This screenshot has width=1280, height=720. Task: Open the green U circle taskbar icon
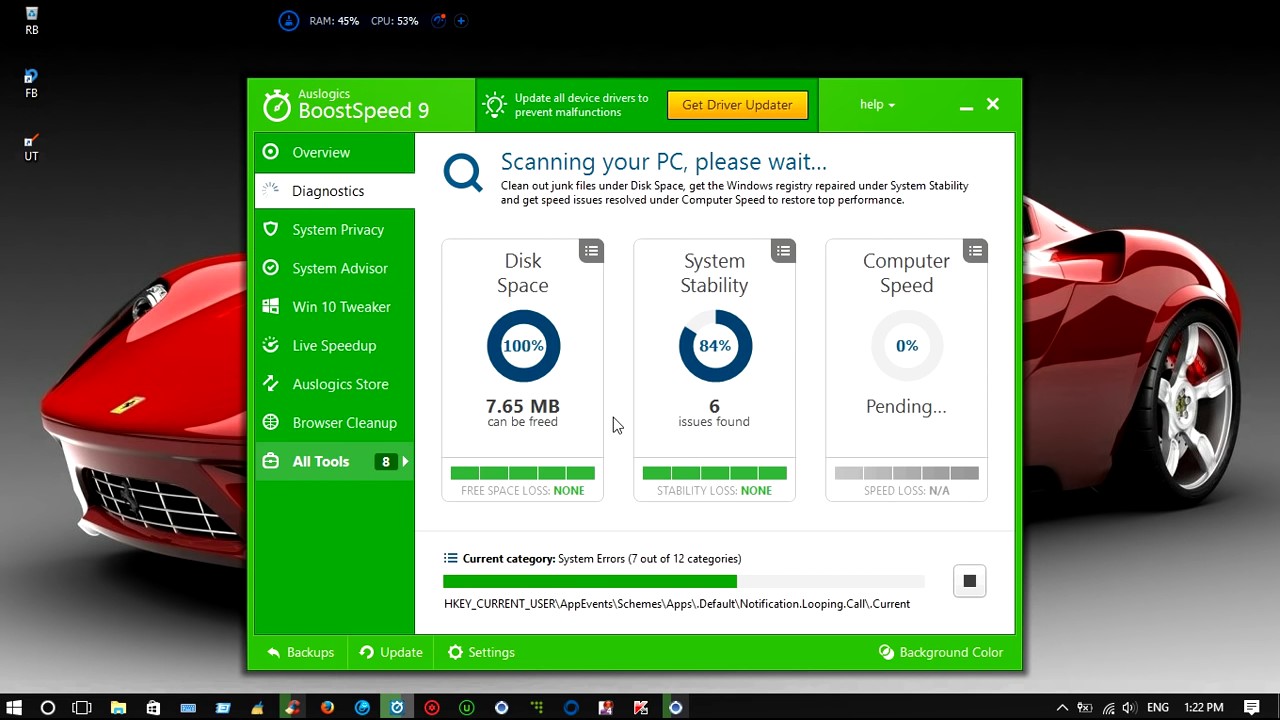click(466, 707)
